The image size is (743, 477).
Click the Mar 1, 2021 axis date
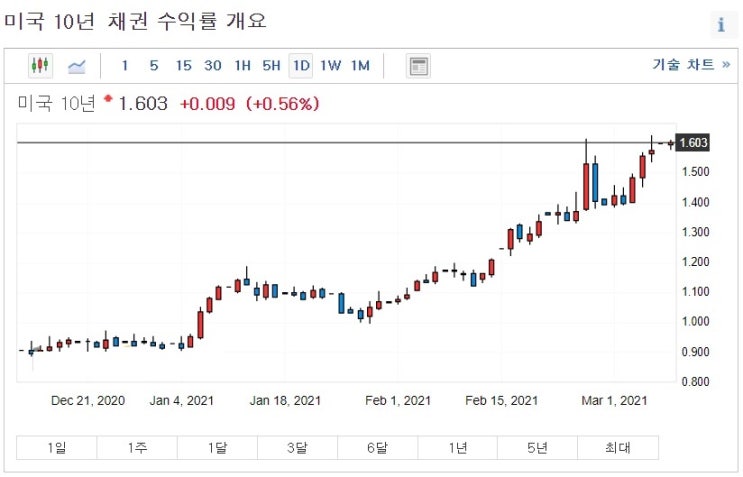[x=614, y=401]
